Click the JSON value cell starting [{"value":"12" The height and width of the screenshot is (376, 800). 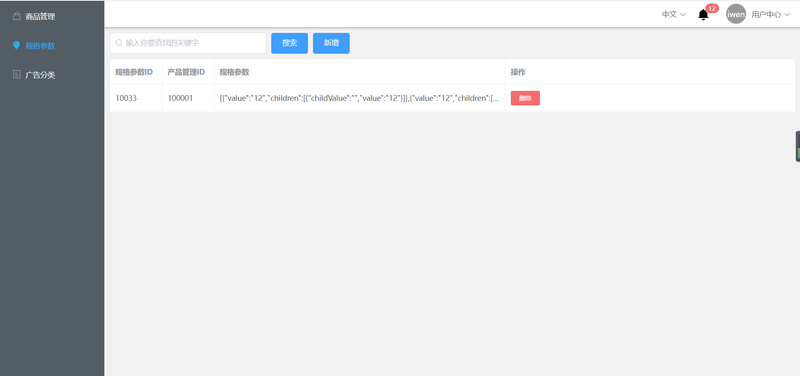[360, 98]
